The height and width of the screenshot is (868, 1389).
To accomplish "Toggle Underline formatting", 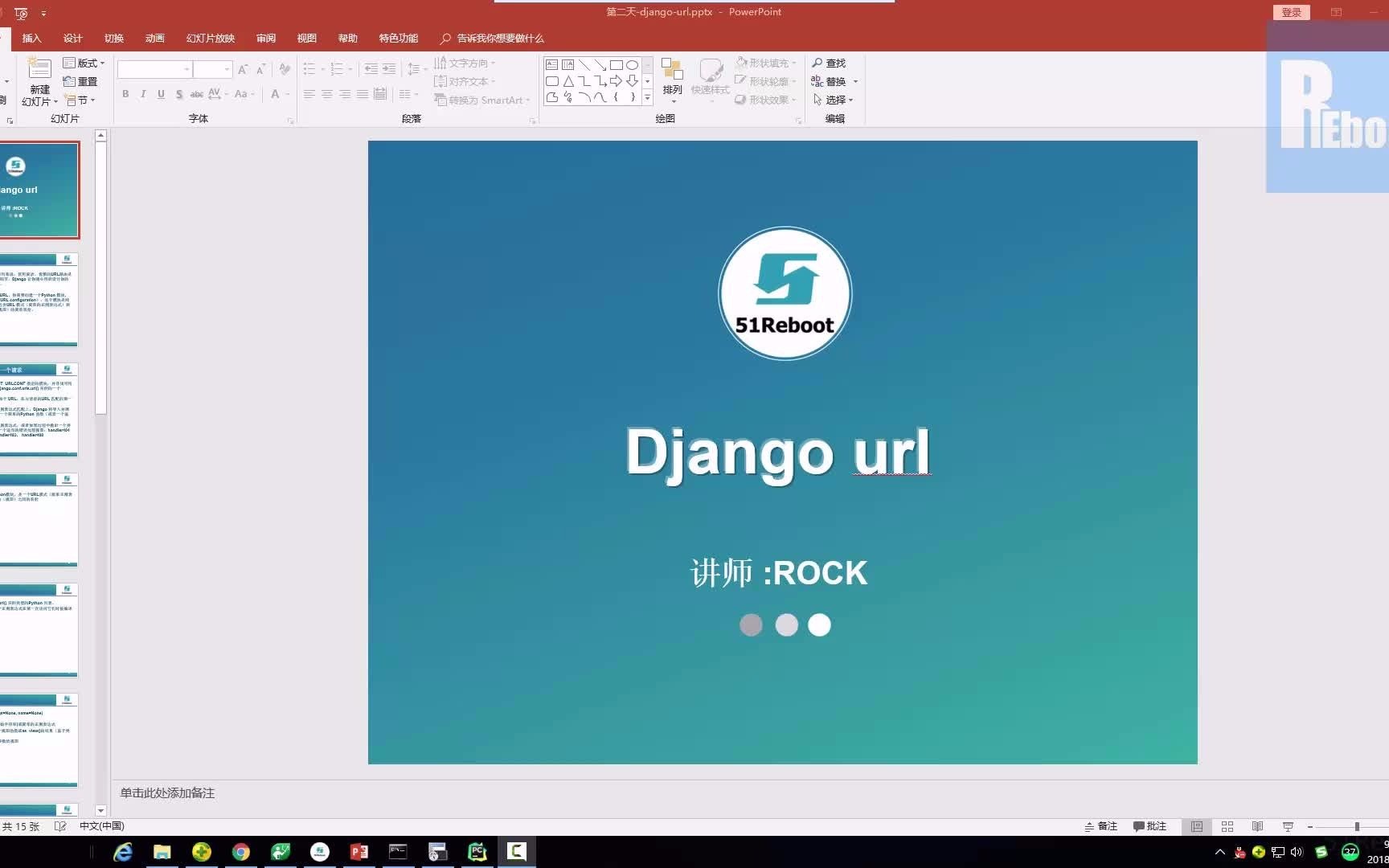I will tap(161, 94).
